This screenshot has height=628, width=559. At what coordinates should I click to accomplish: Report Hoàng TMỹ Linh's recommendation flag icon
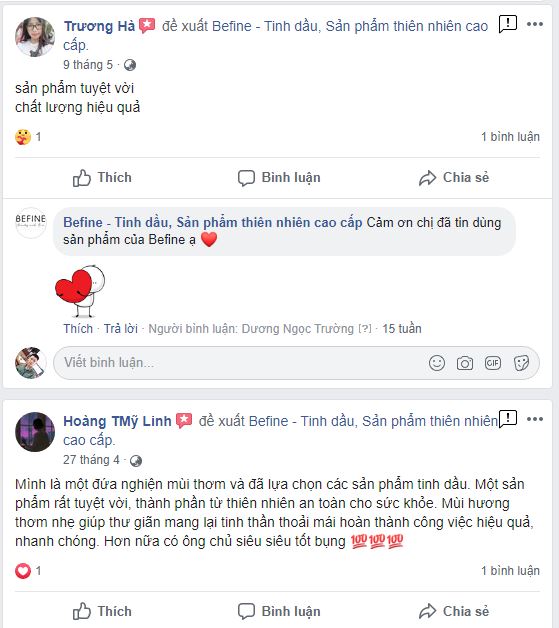pyautogui.click(x=508, y=419)
